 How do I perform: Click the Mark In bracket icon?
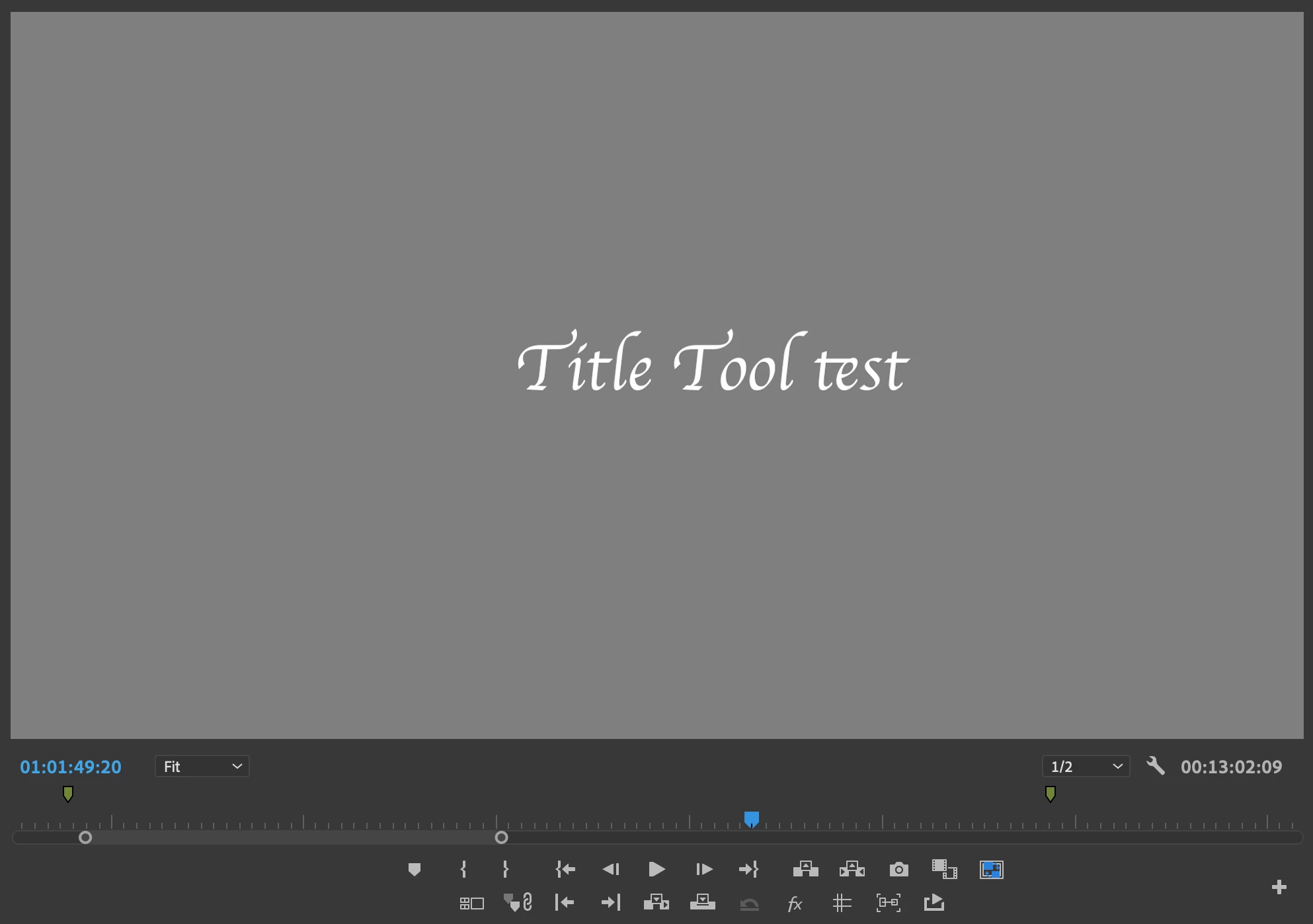463,869
